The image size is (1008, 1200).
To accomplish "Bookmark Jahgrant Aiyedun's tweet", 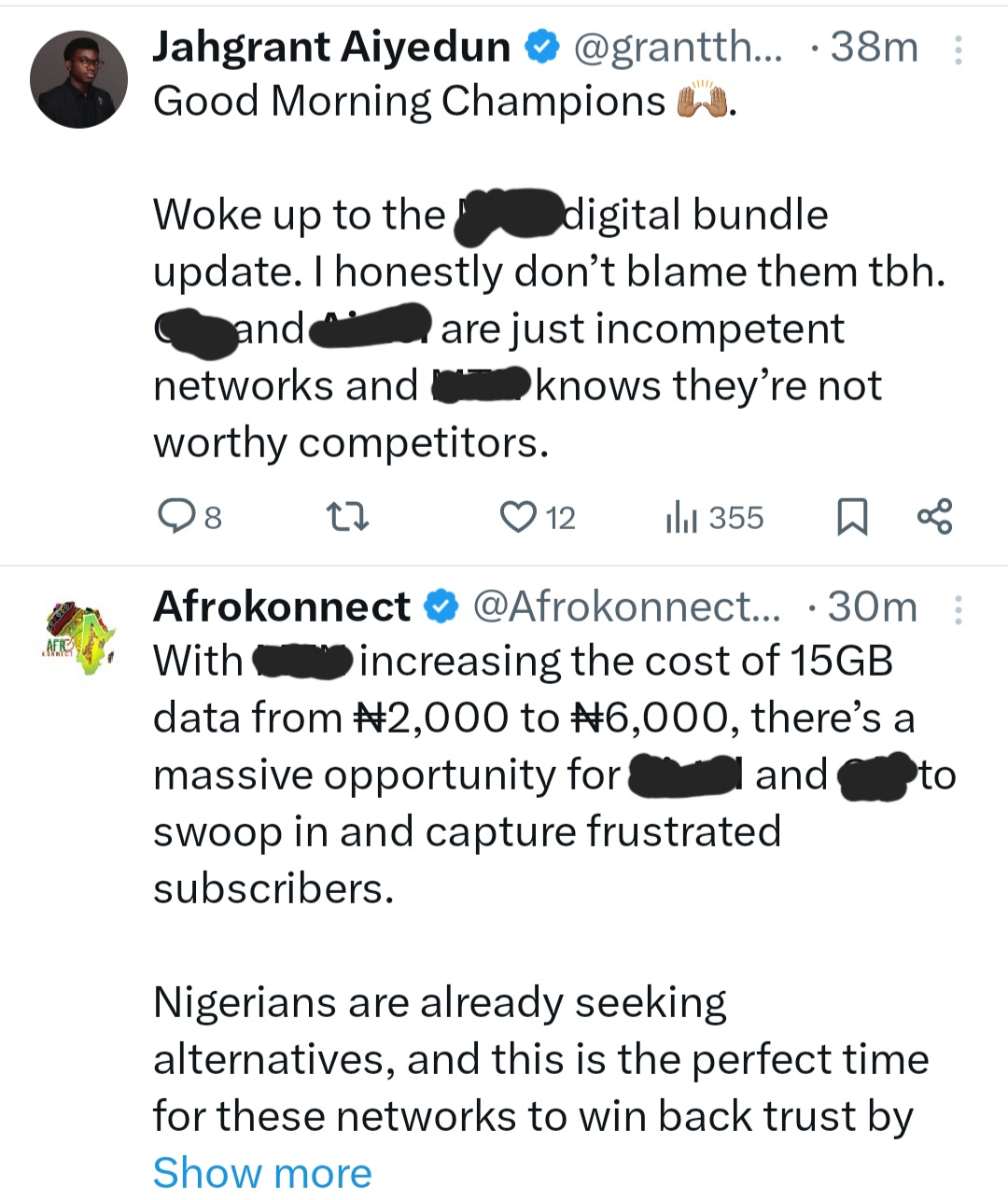I will click(x=851, y=516).
